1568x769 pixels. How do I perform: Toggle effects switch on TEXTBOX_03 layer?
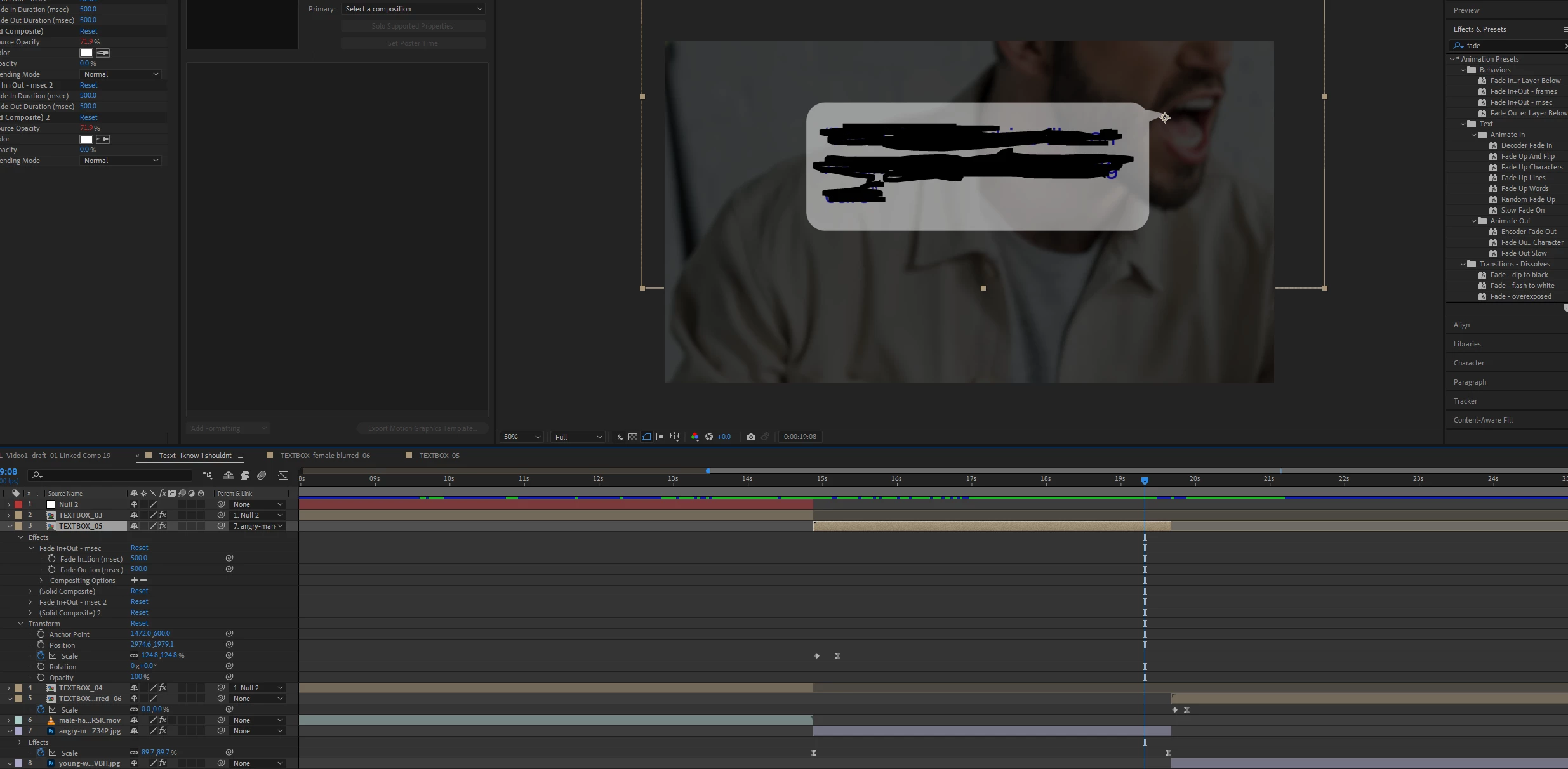coord(163,515)
